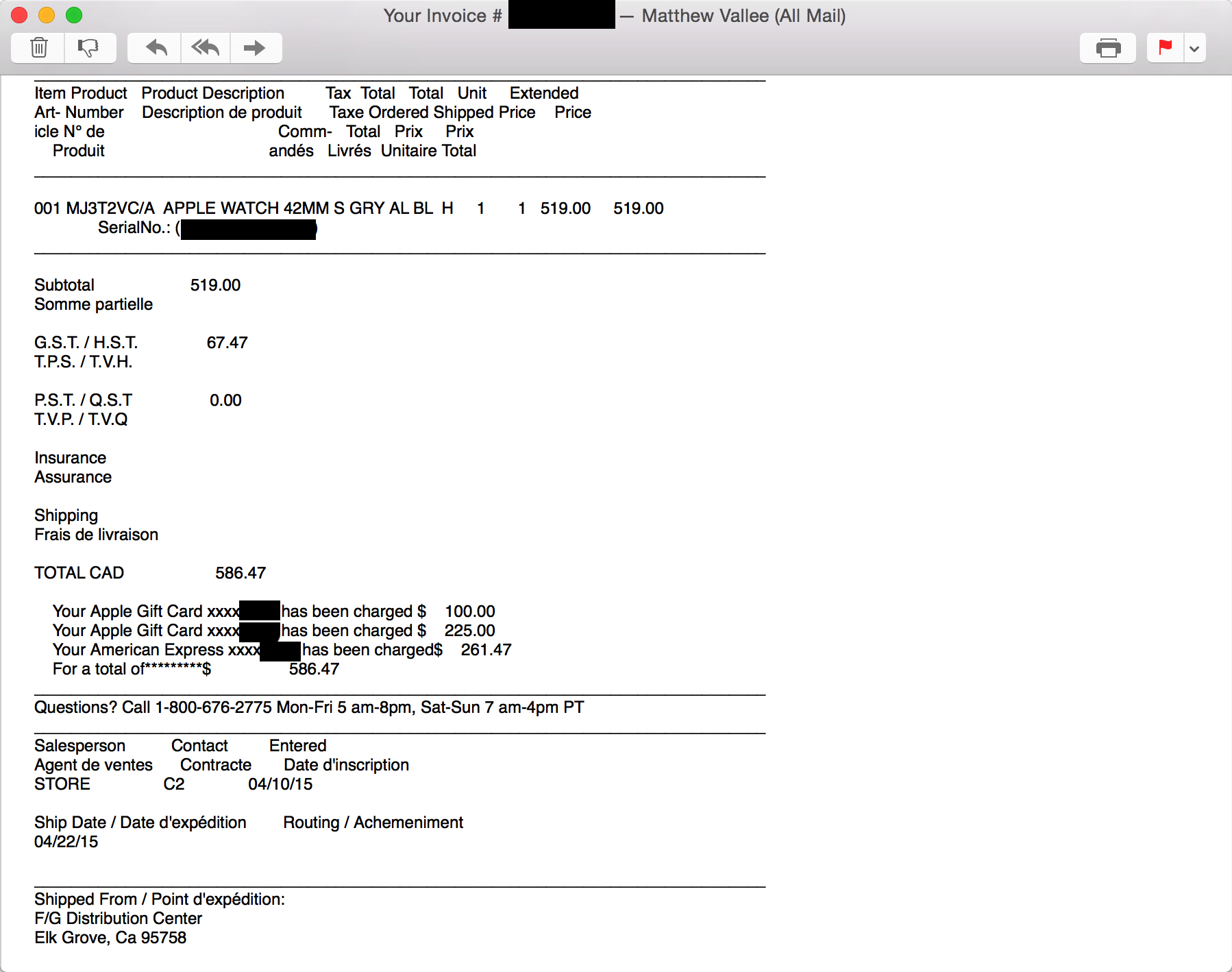Screen dimensions: 1232x972
Task: Click the Extended Price value 519.00
Action: 639,208
